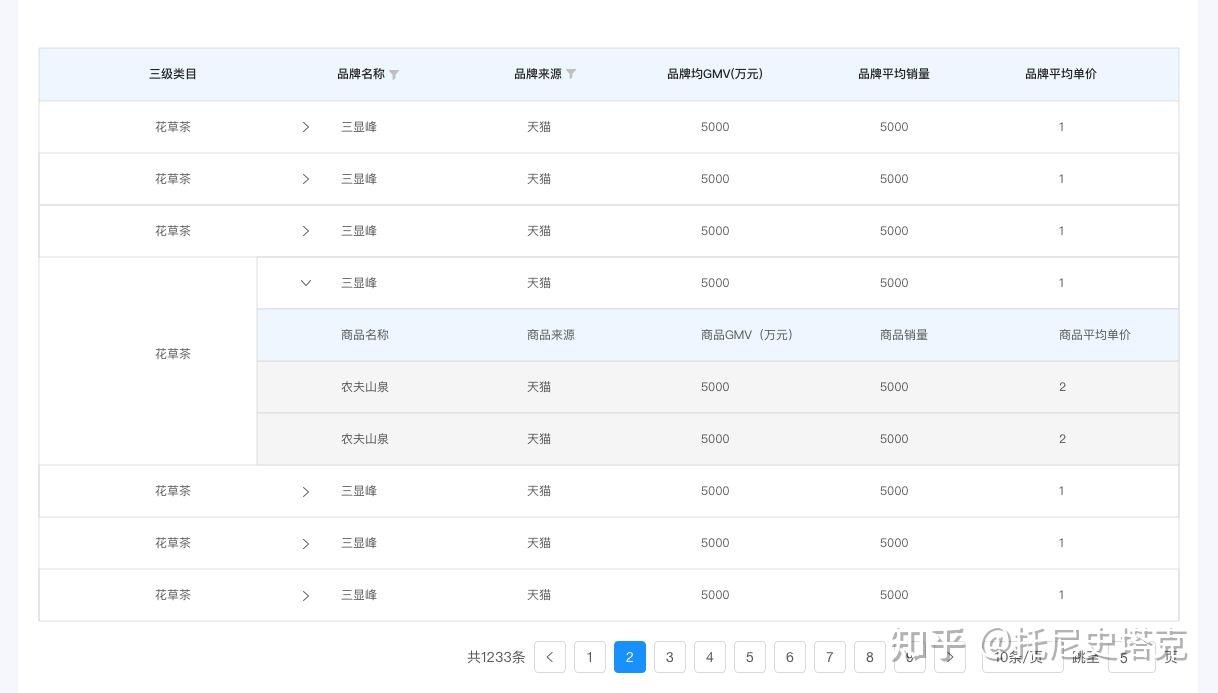The width and height of the screenshot is (1218, 693).
Task: Expand the second-to-last 三显峰 brand row
Action: [x=306, y=544]
